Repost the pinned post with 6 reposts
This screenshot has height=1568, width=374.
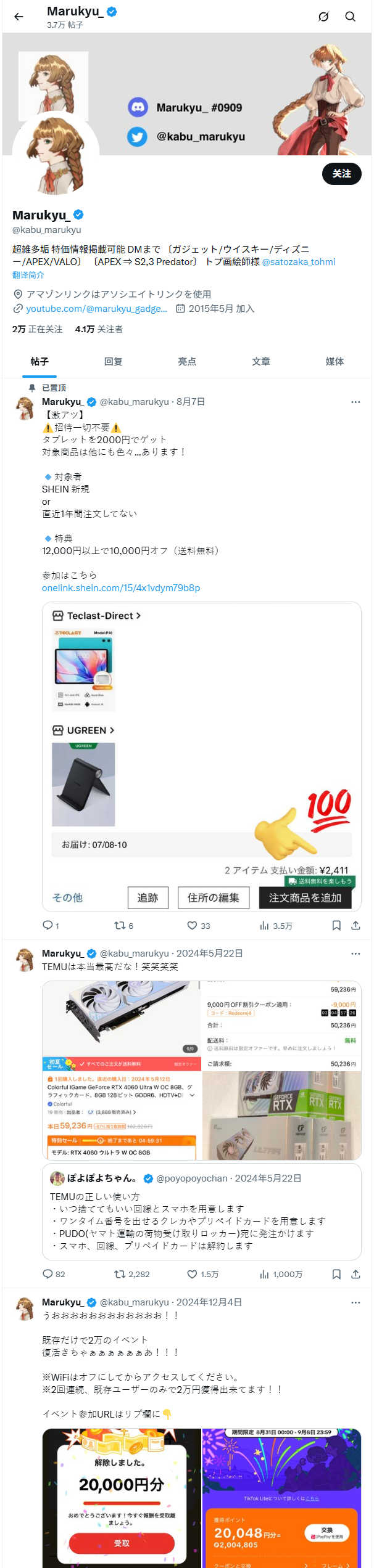tap(123, 926)
